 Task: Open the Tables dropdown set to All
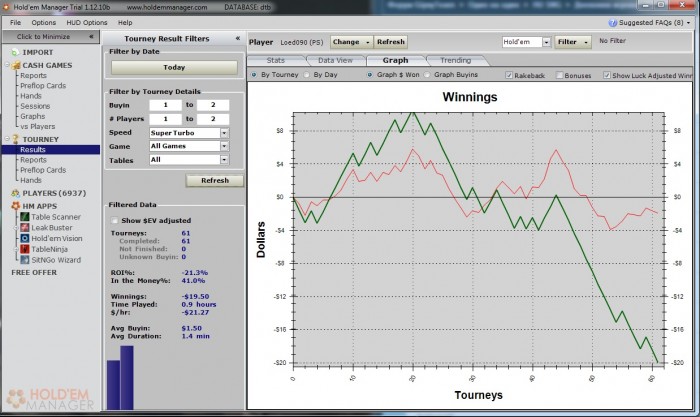[x=189, y=159]
